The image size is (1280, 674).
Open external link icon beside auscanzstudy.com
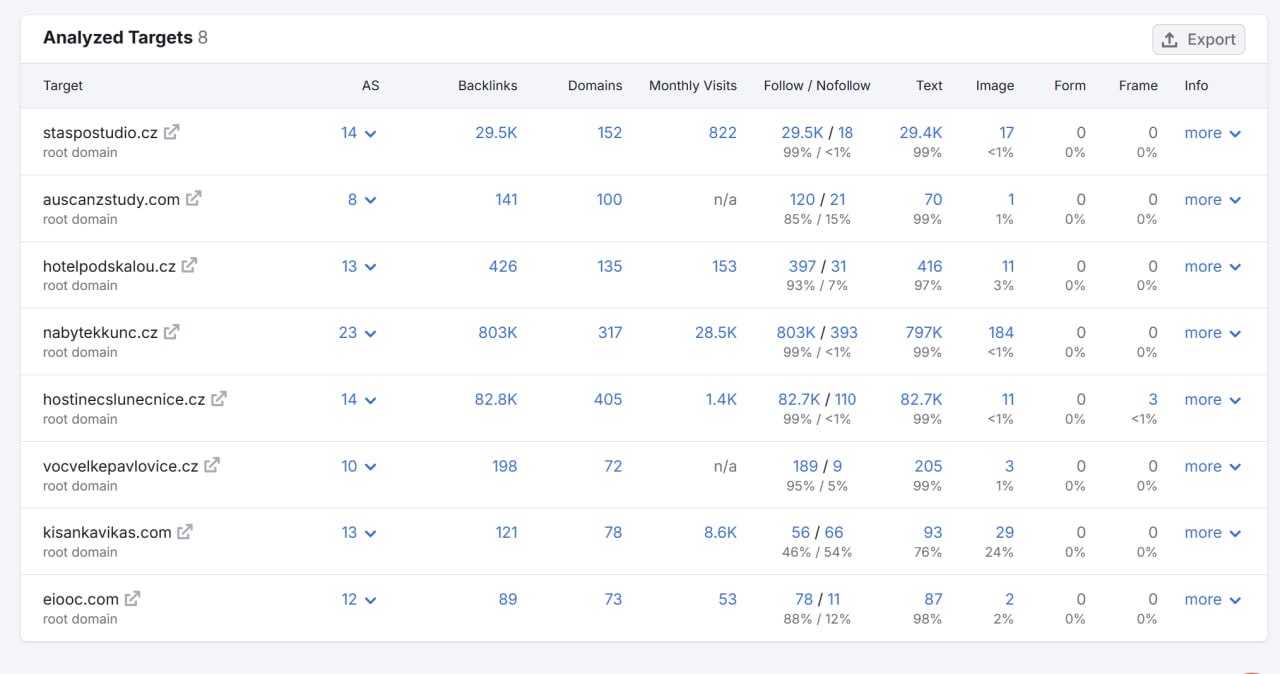point(194,199)
